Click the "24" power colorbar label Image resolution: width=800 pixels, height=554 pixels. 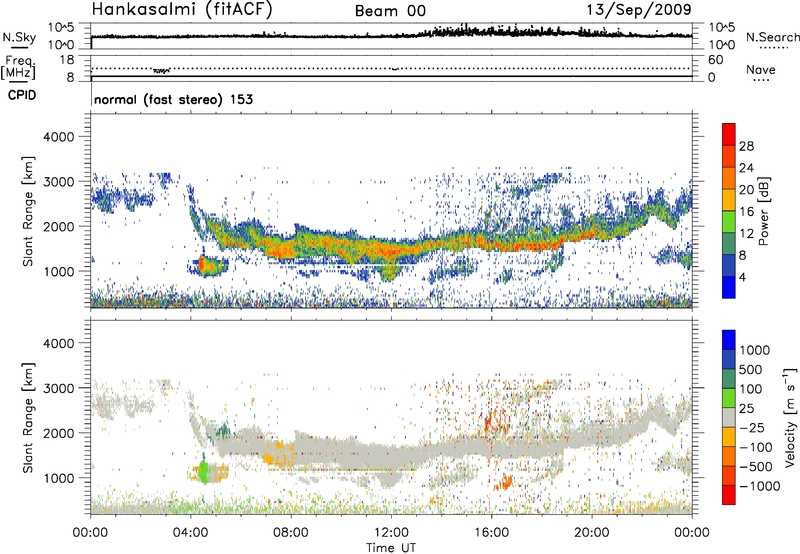point(746,168)
